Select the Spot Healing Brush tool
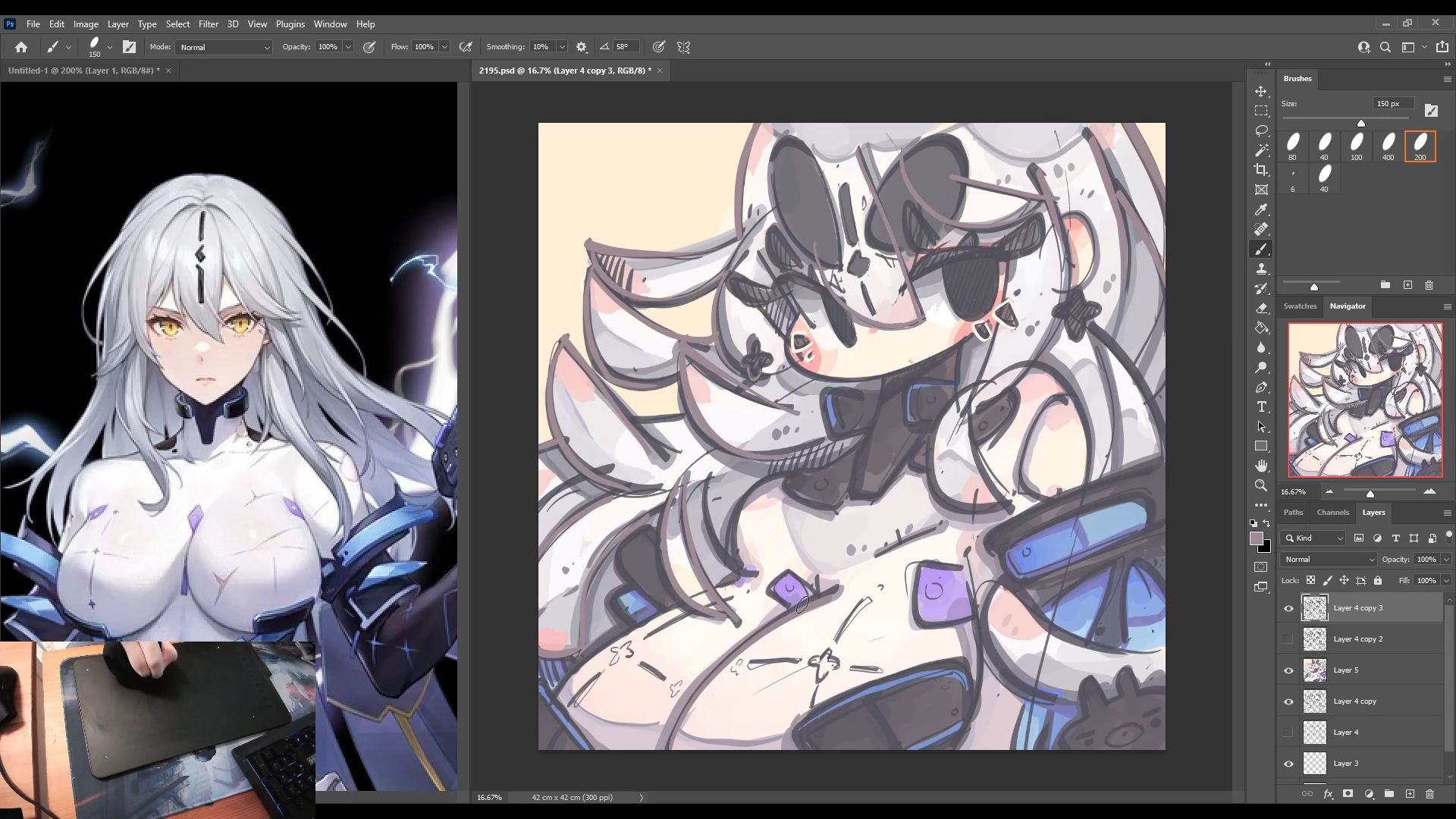 coord(1261,229)
